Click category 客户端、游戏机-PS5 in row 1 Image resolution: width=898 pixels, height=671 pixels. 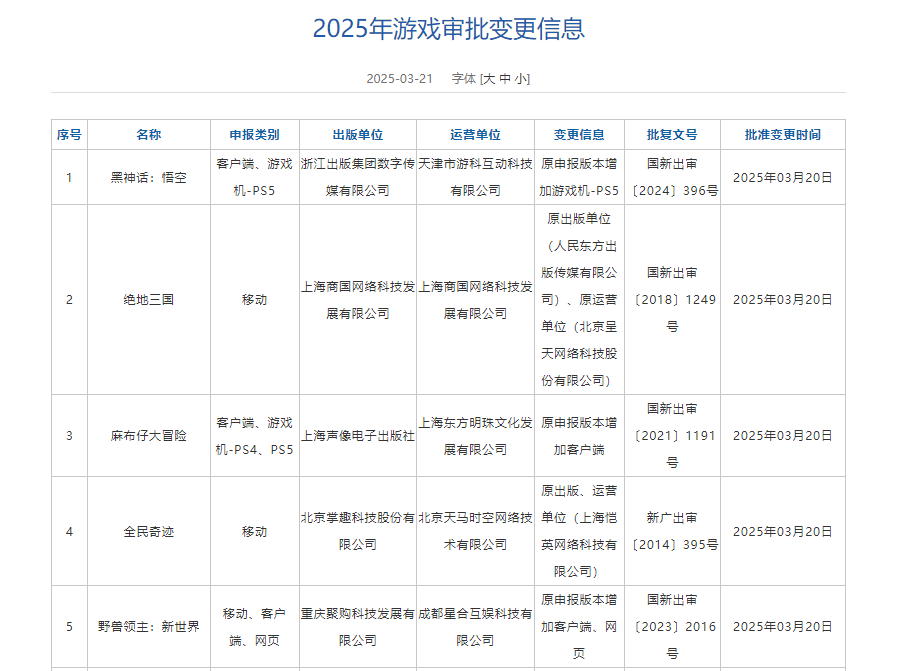coord(254,177)
